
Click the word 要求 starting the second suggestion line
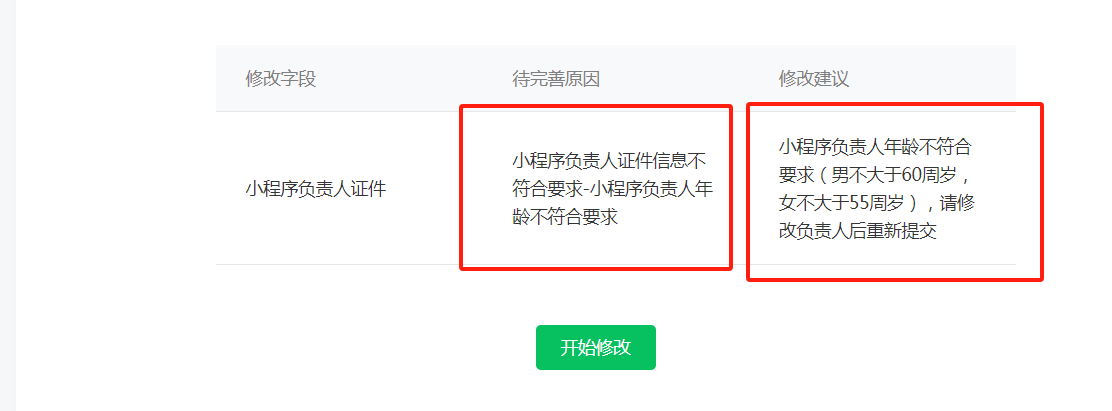click(x=796, y=175)
